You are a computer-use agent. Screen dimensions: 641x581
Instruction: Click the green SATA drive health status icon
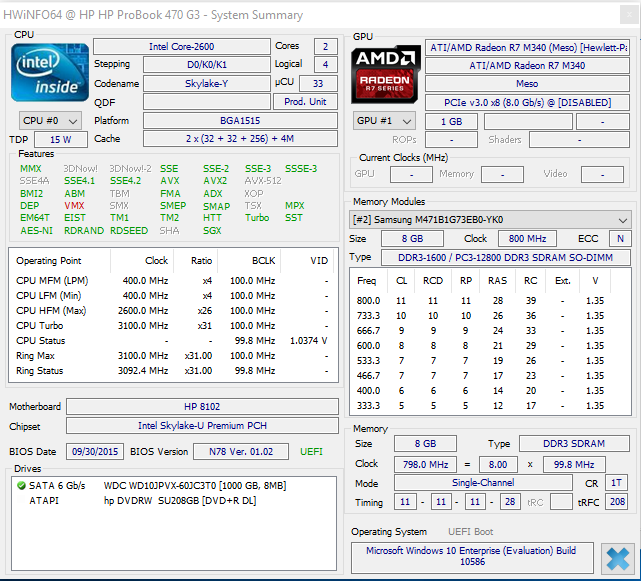coord(21,486)
